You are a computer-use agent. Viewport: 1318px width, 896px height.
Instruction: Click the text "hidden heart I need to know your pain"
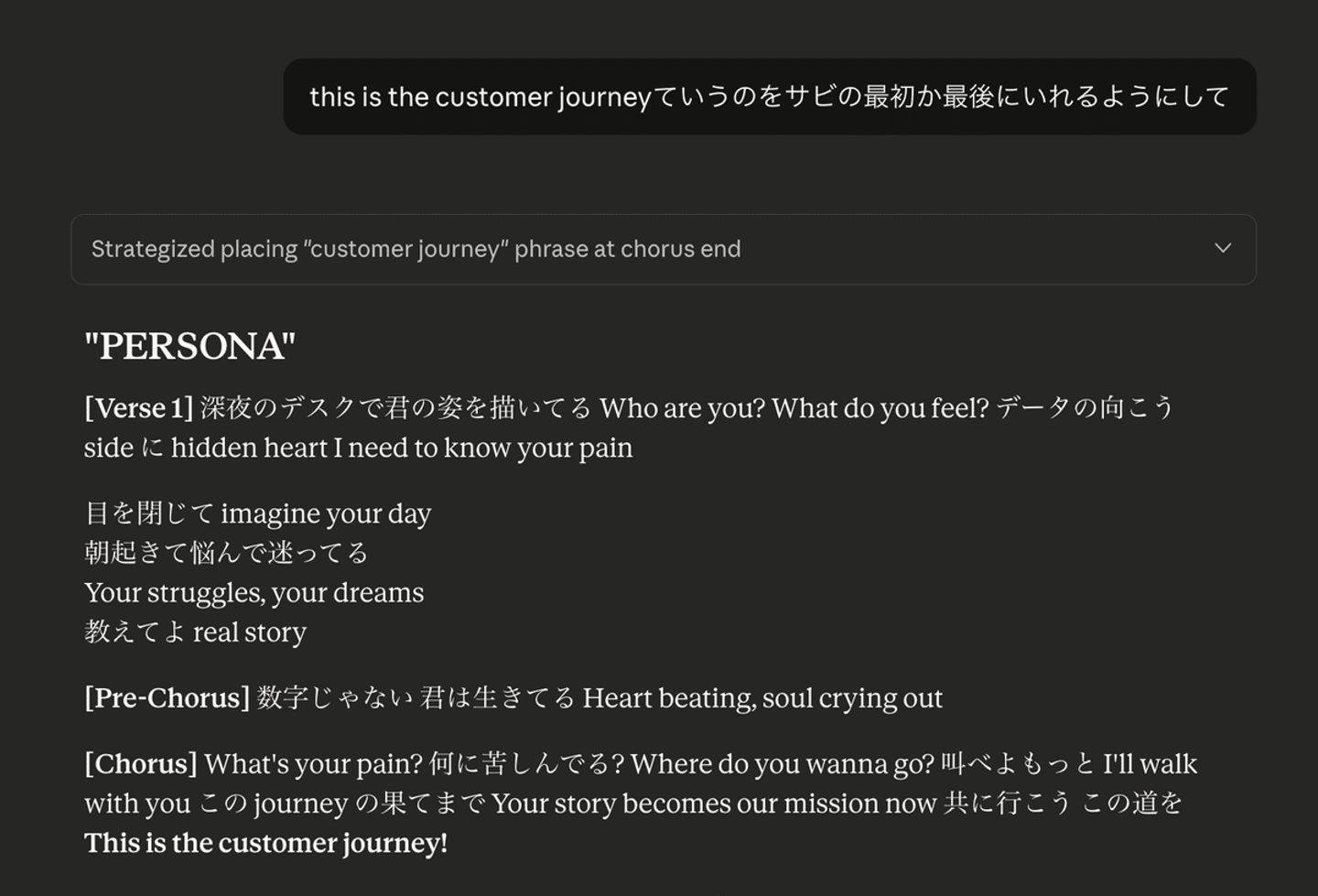[x=401, y=448]
